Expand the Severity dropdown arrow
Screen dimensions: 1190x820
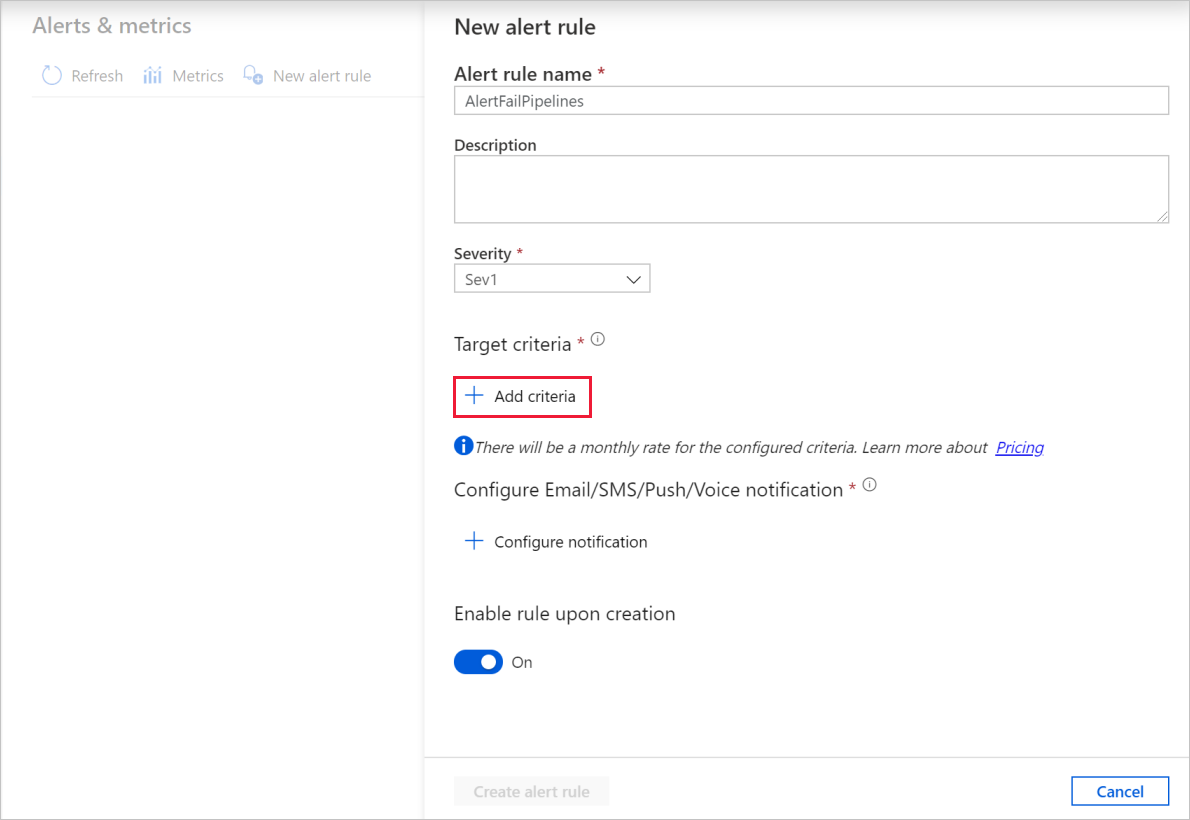633,278
